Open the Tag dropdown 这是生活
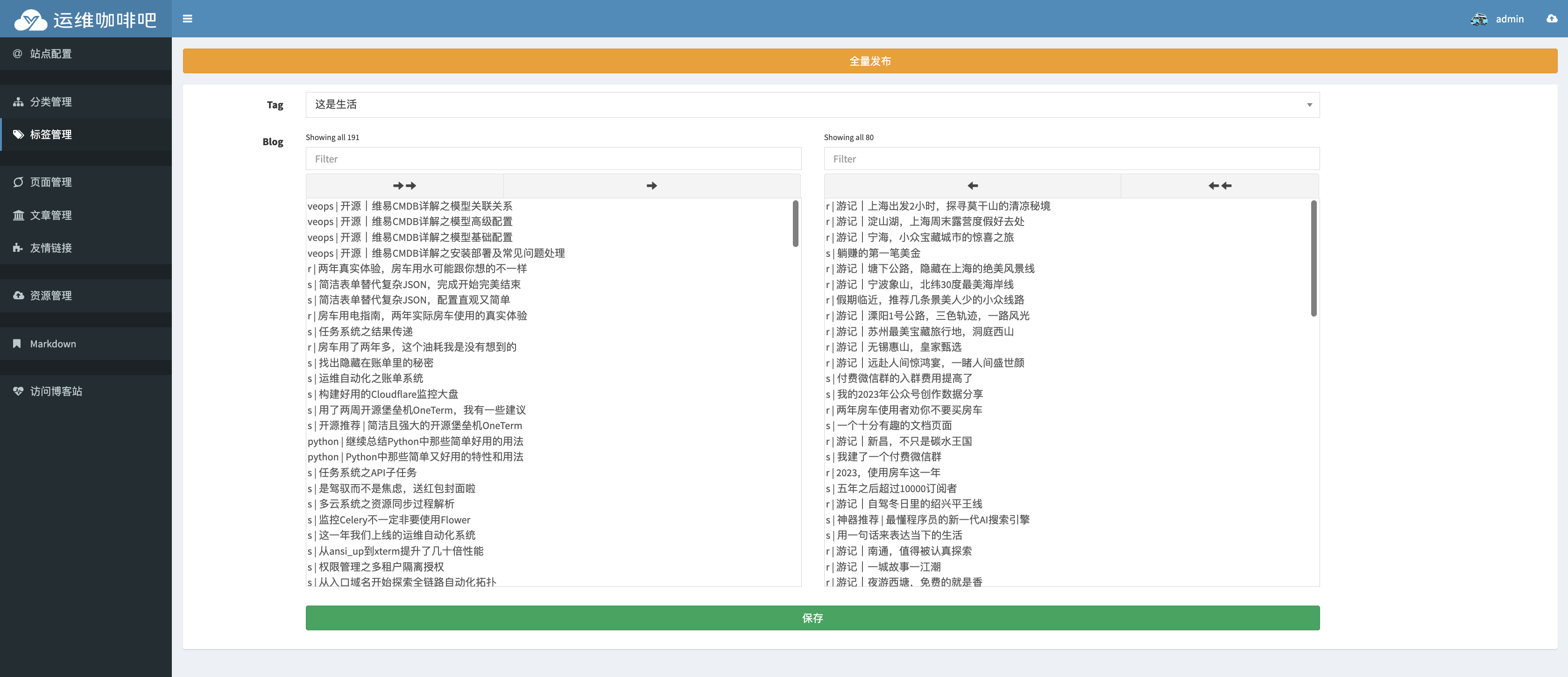 click(812, 105)
